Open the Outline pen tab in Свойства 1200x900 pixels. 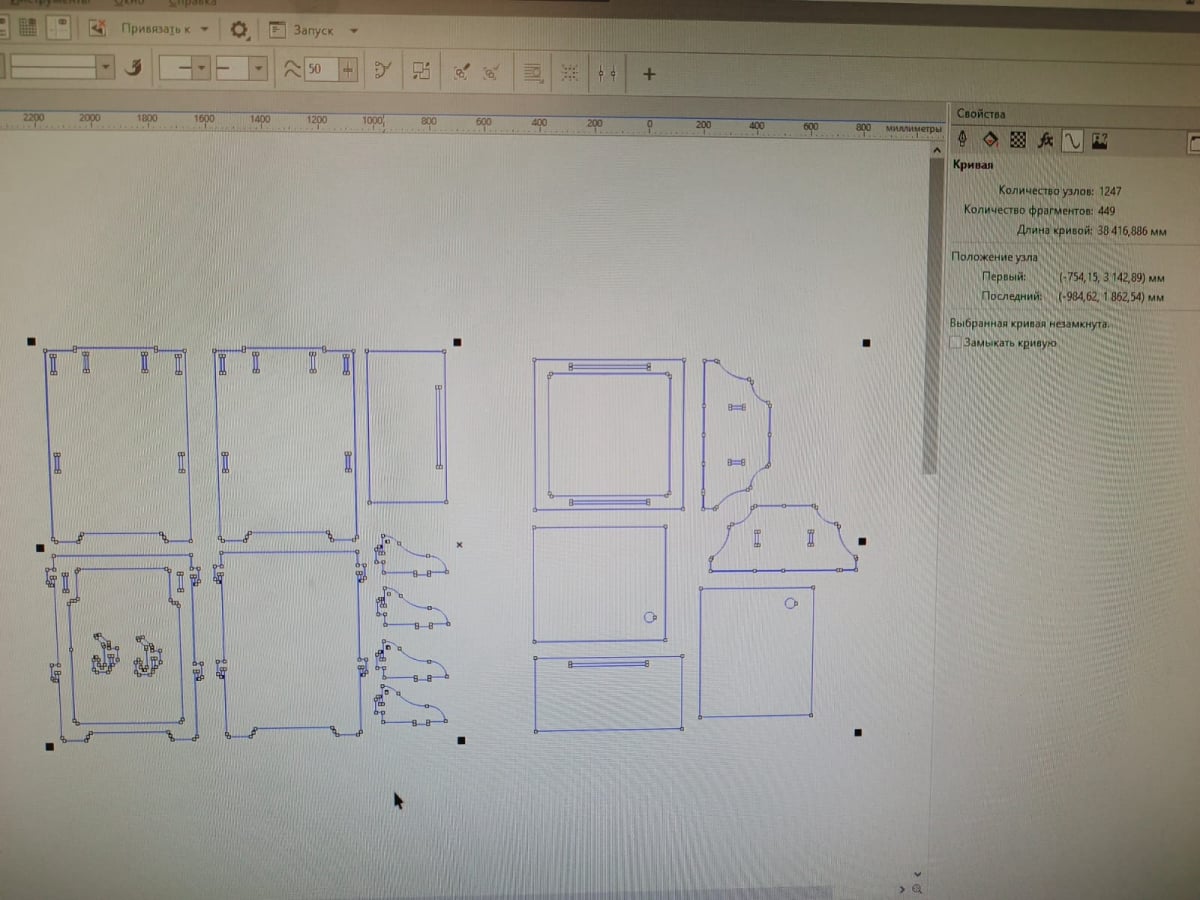964,139
